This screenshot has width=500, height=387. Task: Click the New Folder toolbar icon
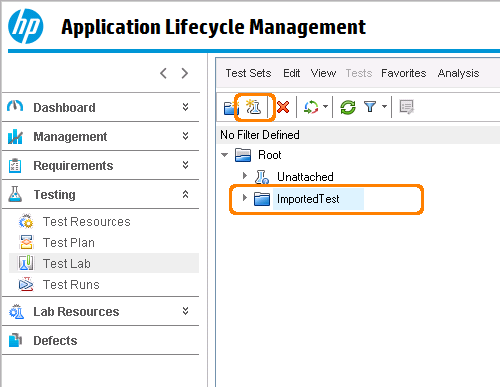(230, 107)
